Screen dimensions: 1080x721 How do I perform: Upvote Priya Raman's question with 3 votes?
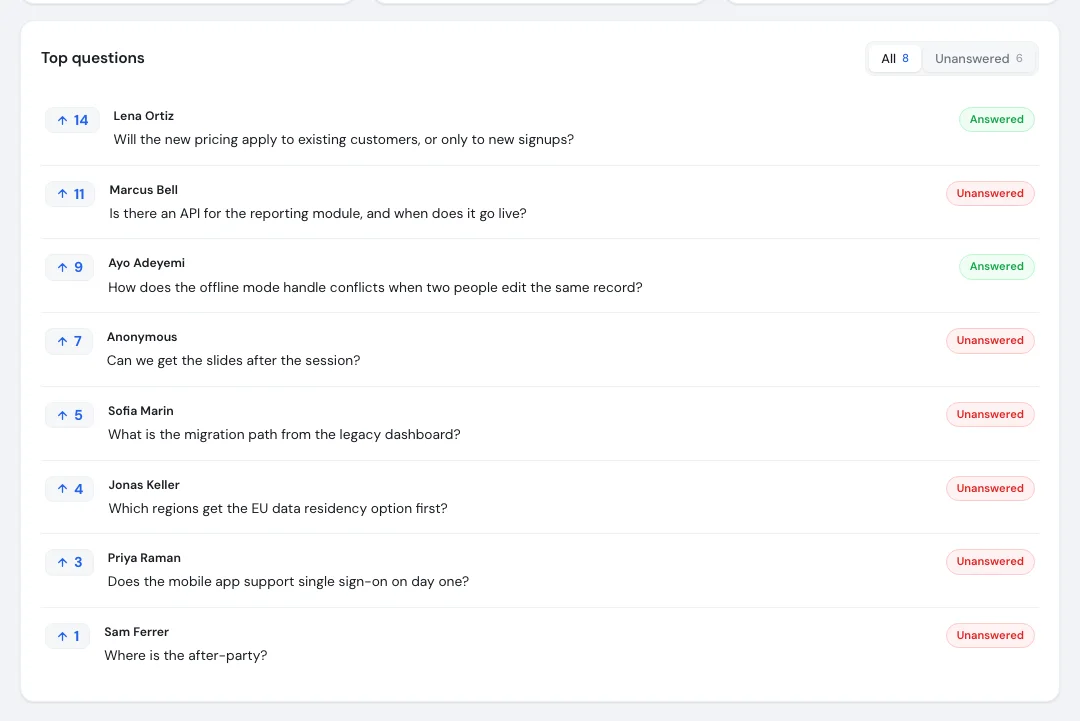[x=70, y=562]
